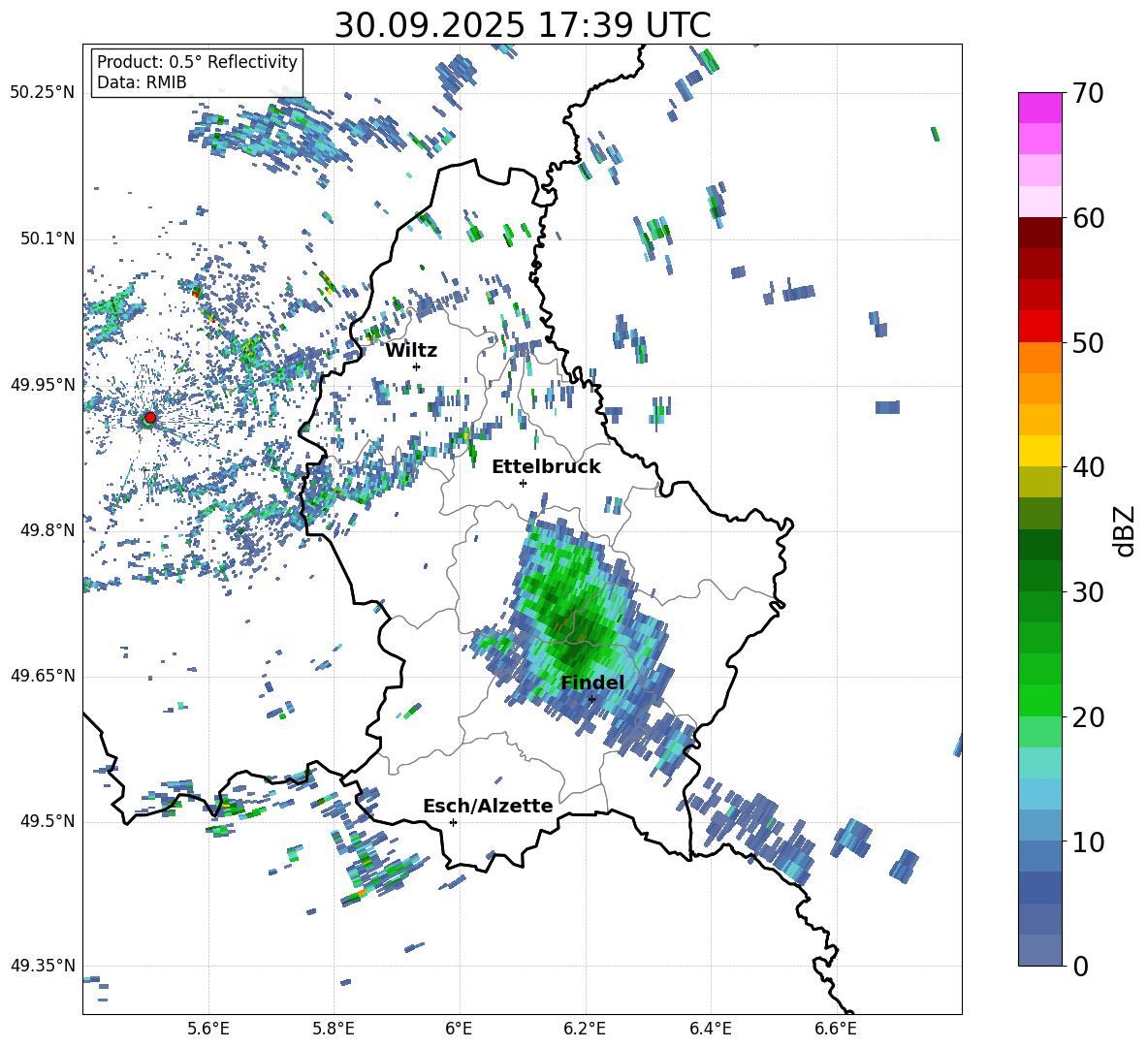
Task: Click the Esch/Alzette city label
Action: coord(488,806)
